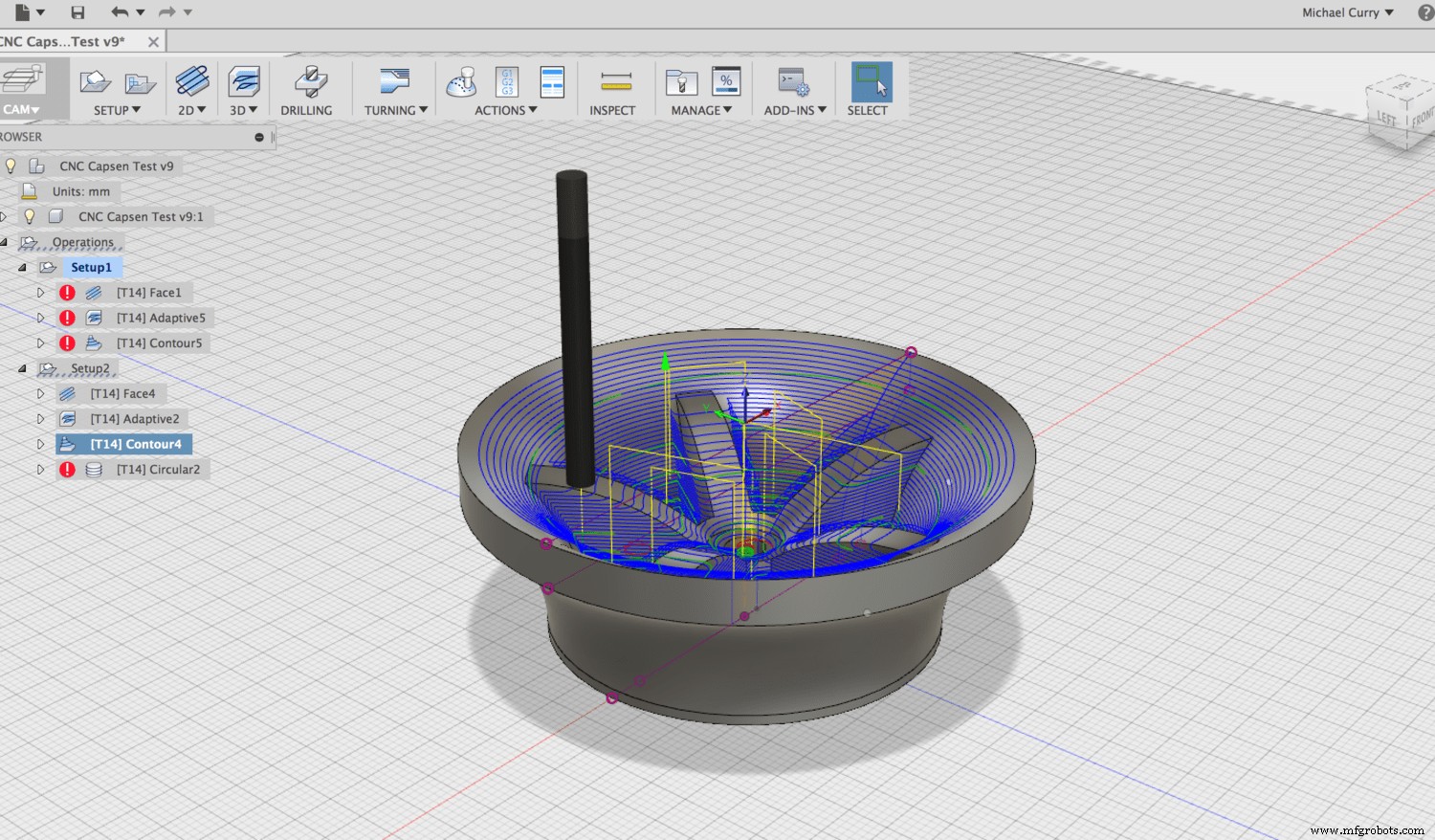Toggle the light bulb on CNC Capsen Test v9:1
Viewport: 1435px width, 840px height.
pyautogui.click(x=30, y=216)
